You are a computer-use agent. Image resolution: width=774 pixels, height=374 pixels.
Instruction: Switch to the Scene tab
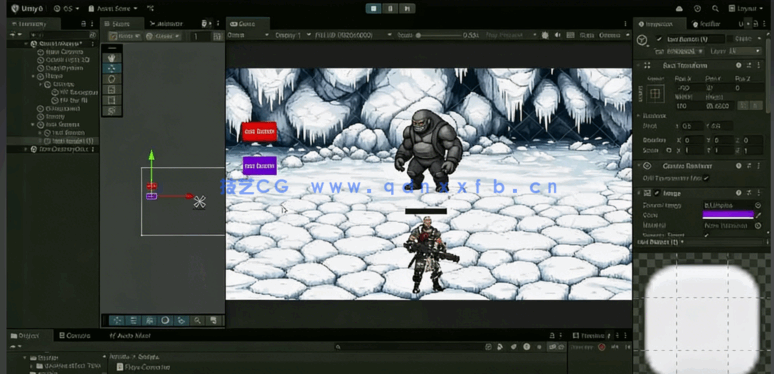click(x=121, y=24)
